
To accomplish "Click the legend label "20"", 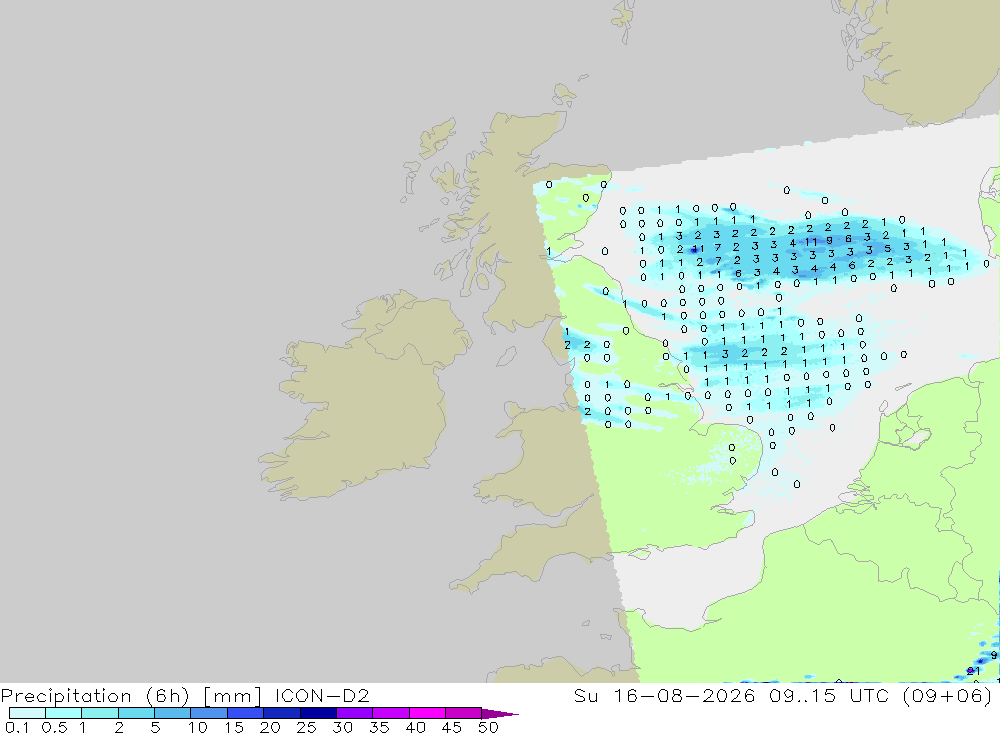I will tap(270, 727).
